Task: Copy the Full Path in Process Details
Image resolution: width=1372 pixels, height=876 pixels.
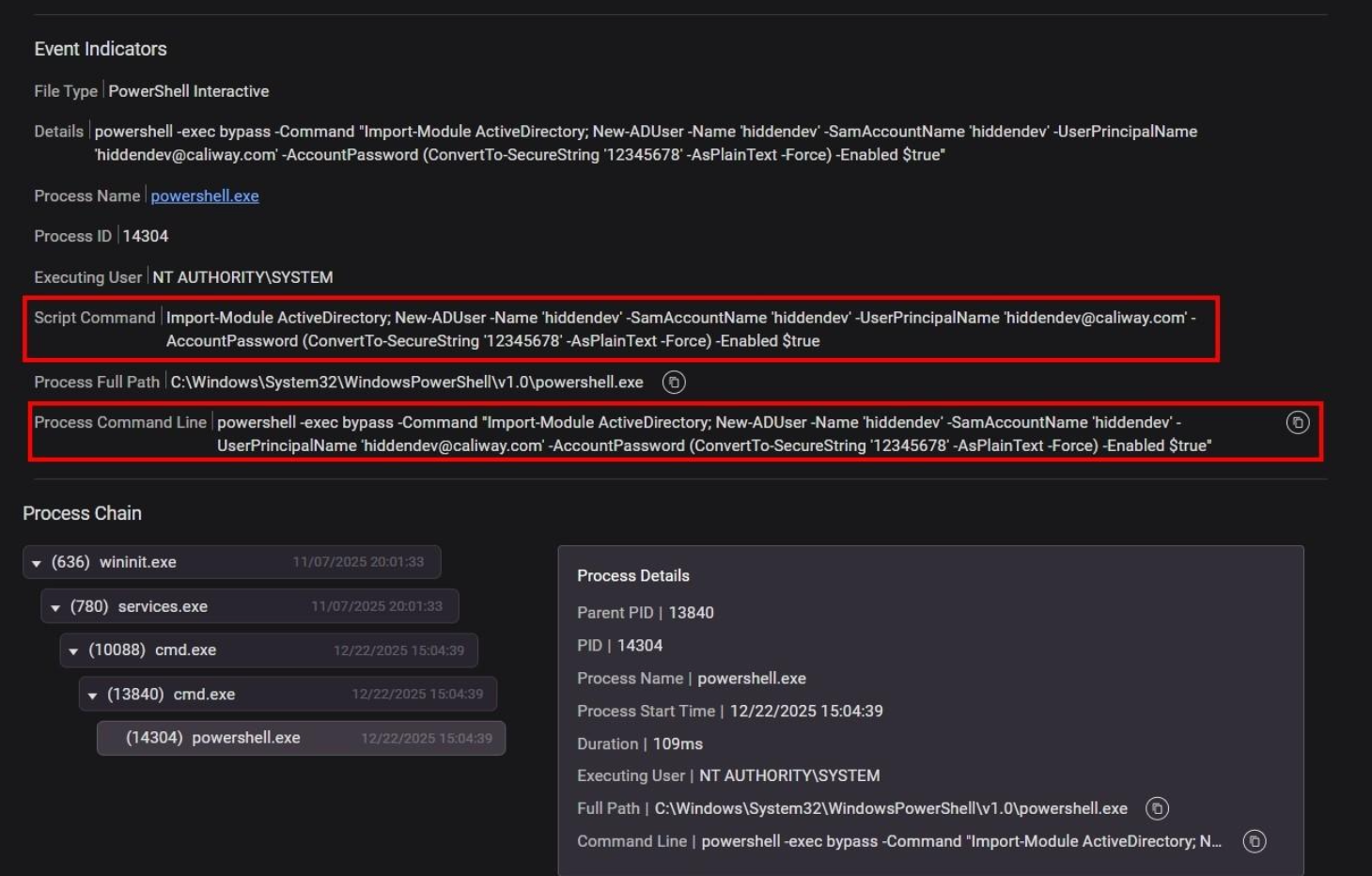Action: tap(1157, 808)
